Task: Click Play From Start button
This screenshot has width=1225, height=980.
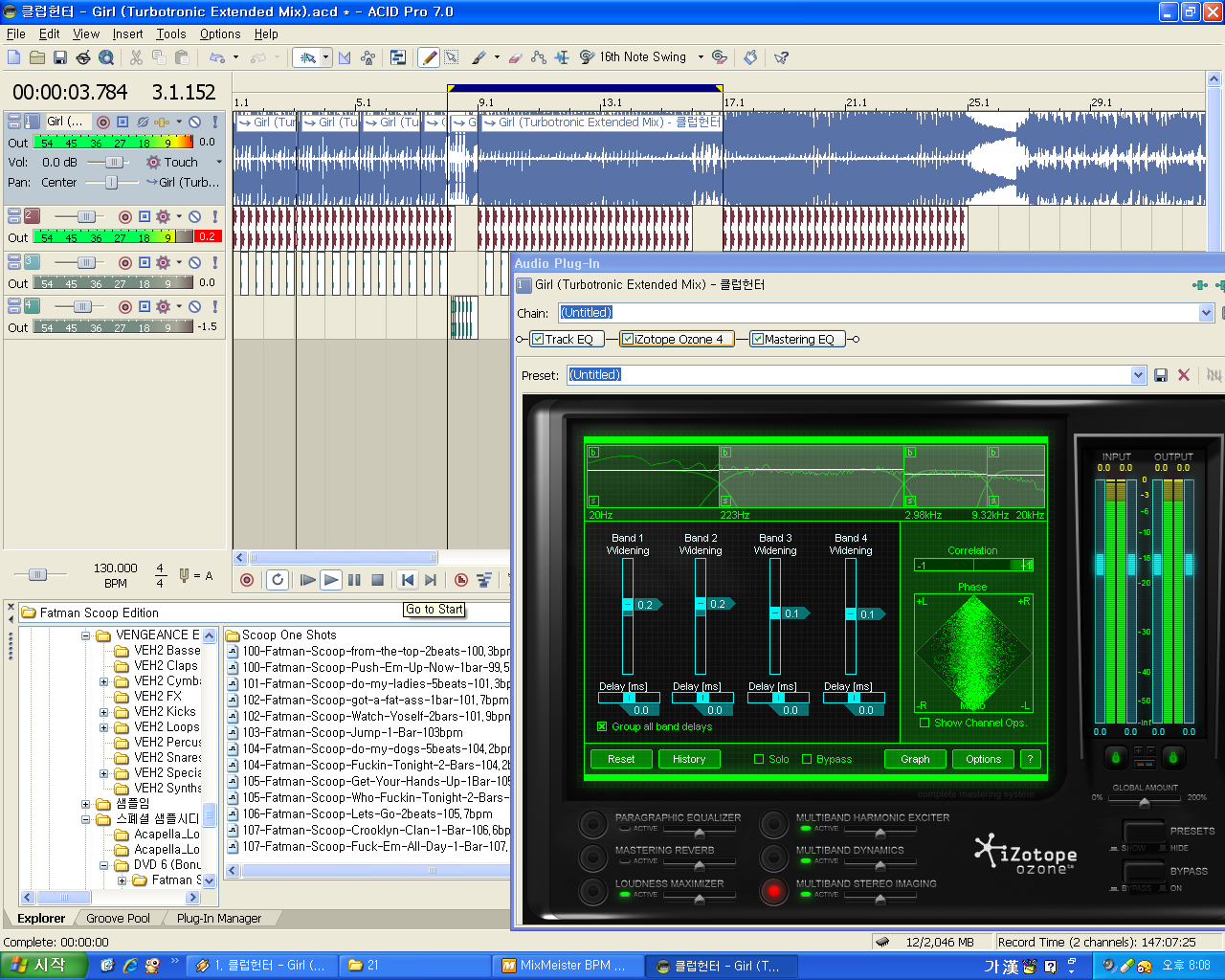Action: point(307,579)
